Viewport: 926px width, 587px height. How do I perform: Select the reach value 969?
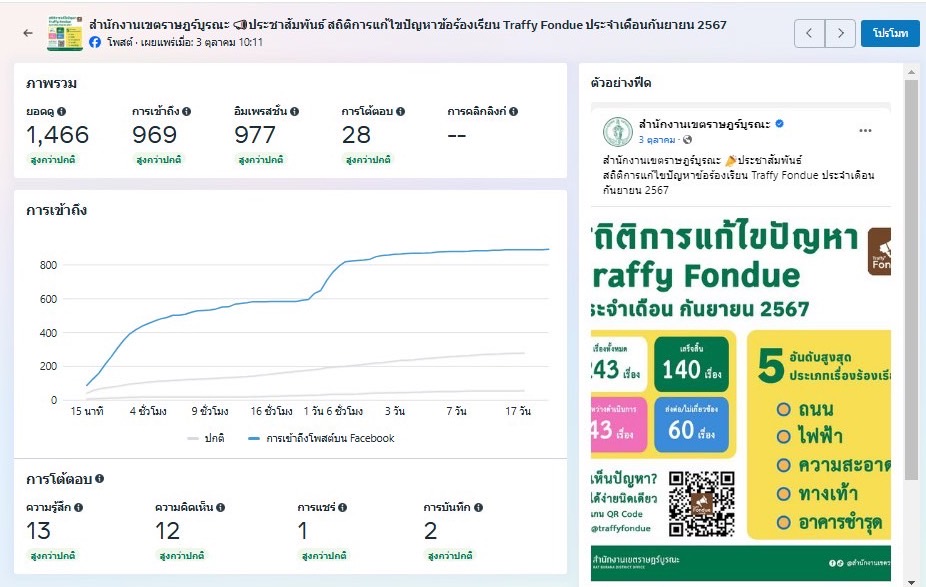155,135
